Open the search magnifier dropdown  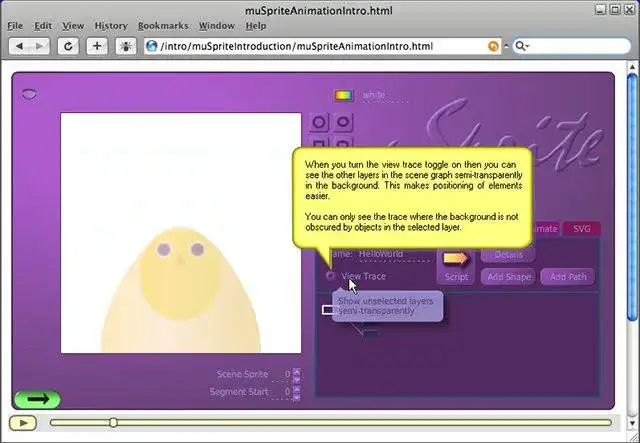(x=521, y=46)
